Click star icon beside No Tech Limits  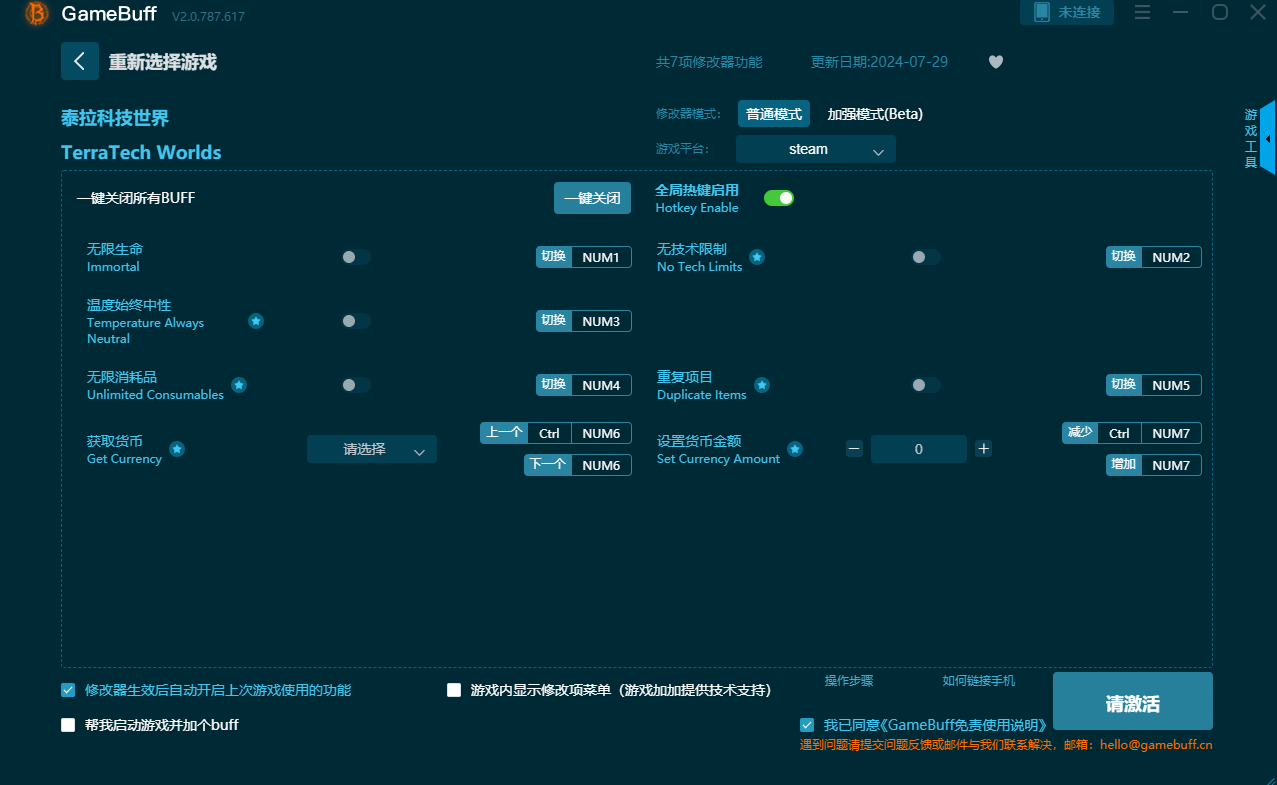757,257
